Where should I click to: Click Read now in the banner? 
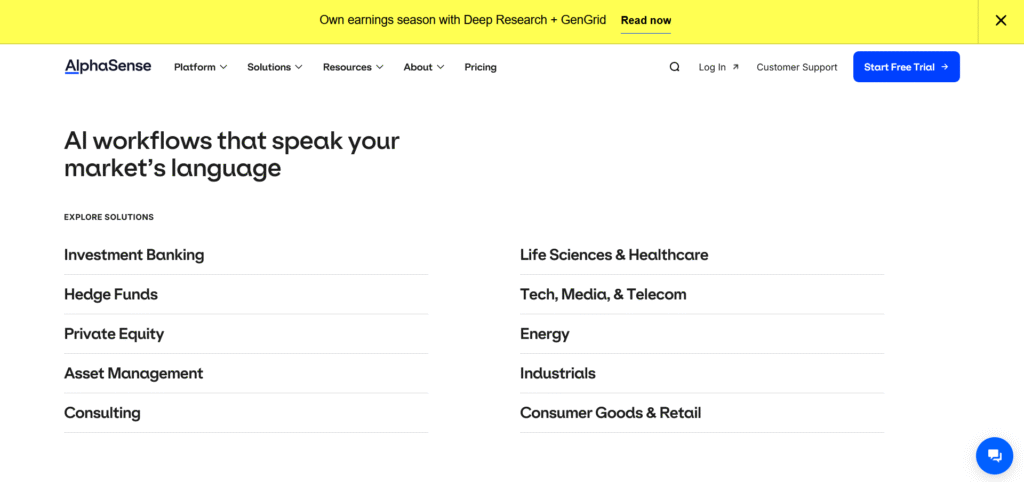[645, 20]
